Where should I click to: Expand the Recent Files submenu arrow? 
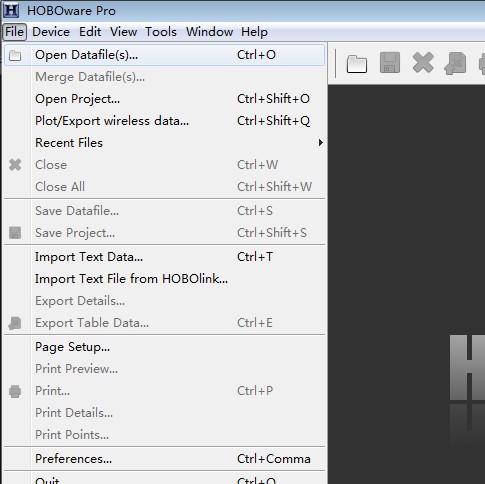tap(320, 143)
